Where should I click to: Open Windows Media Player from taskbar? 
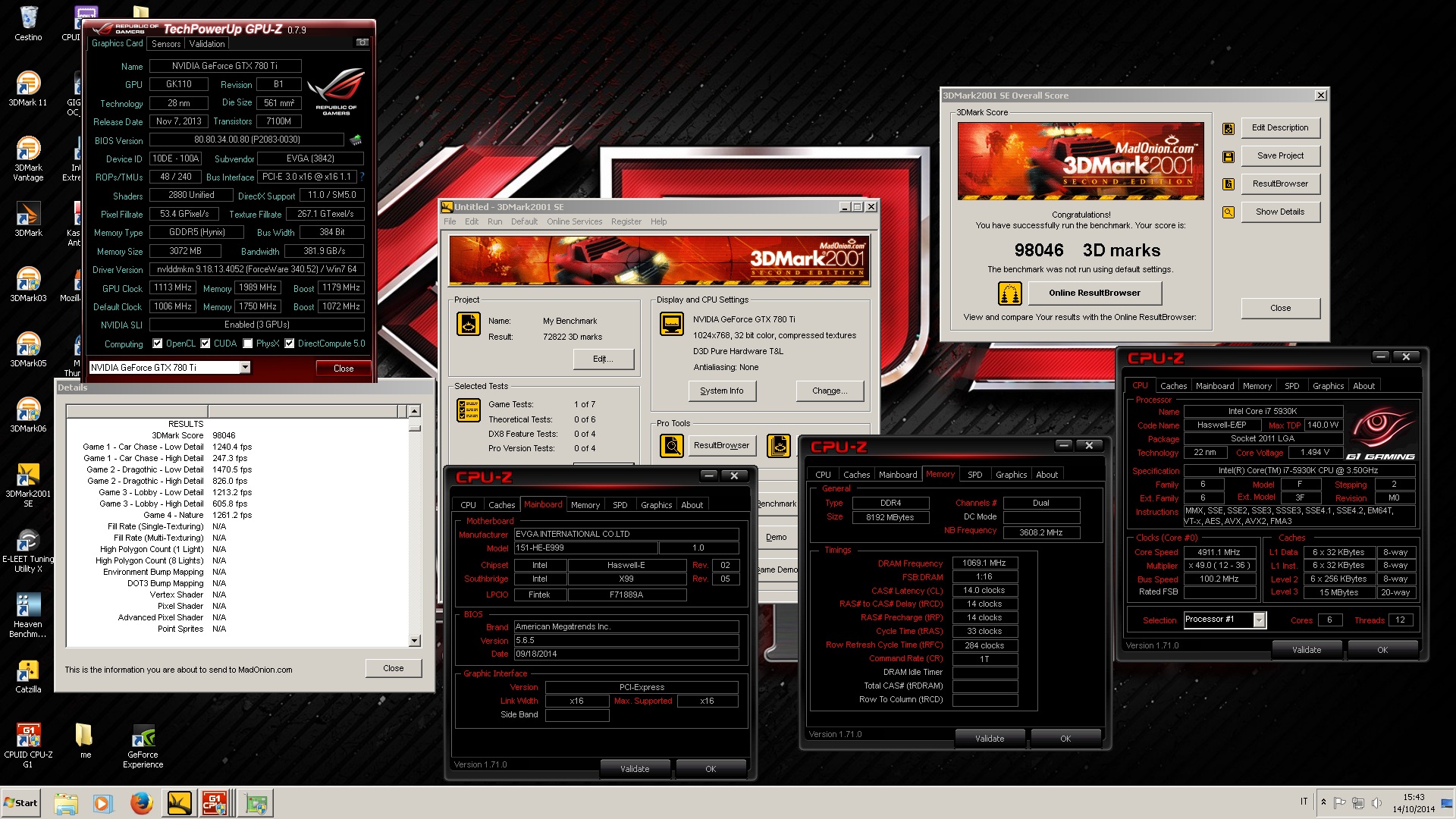103,803
